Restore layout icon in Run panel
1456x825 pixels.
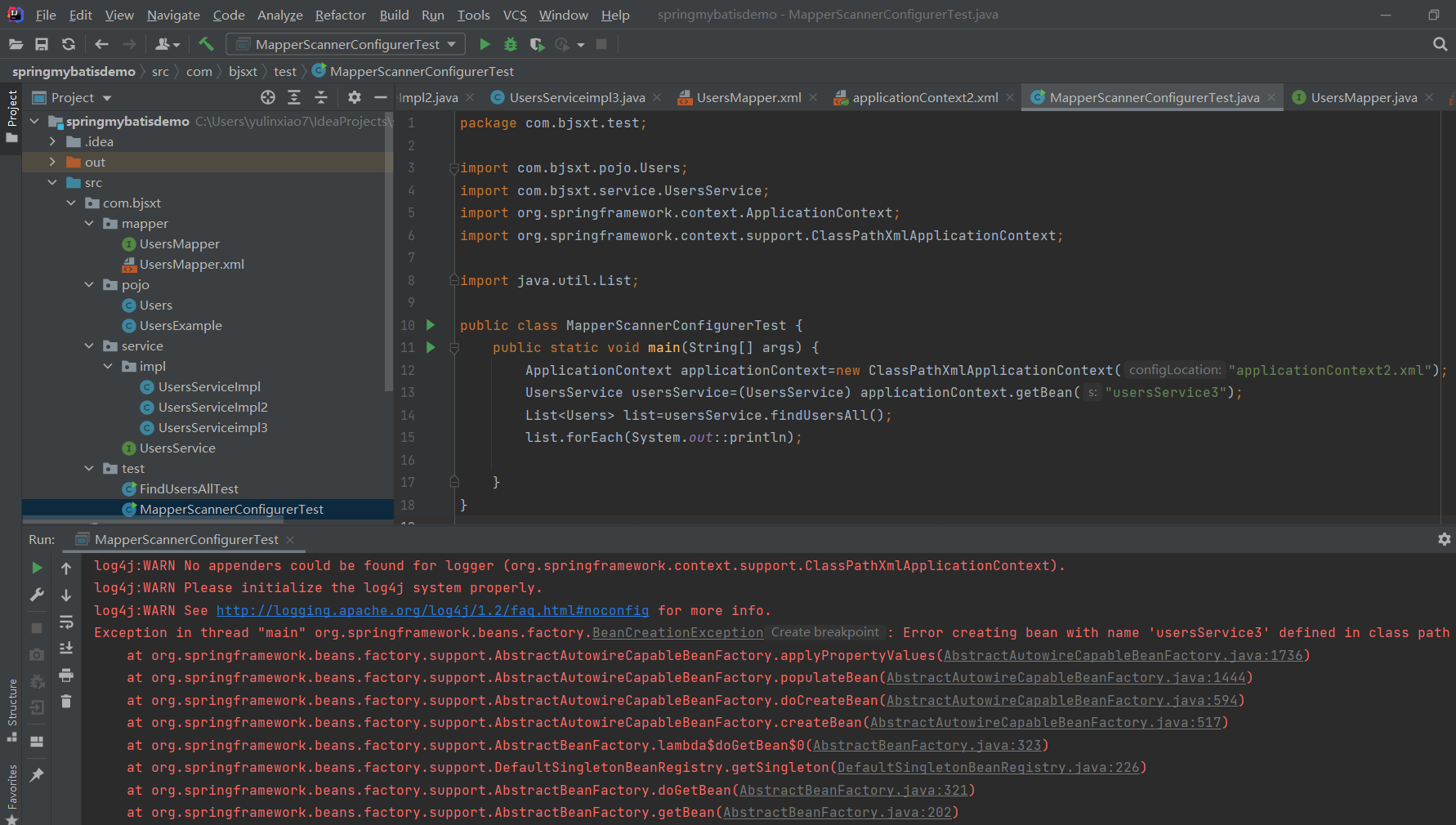[x=37, y=742]
